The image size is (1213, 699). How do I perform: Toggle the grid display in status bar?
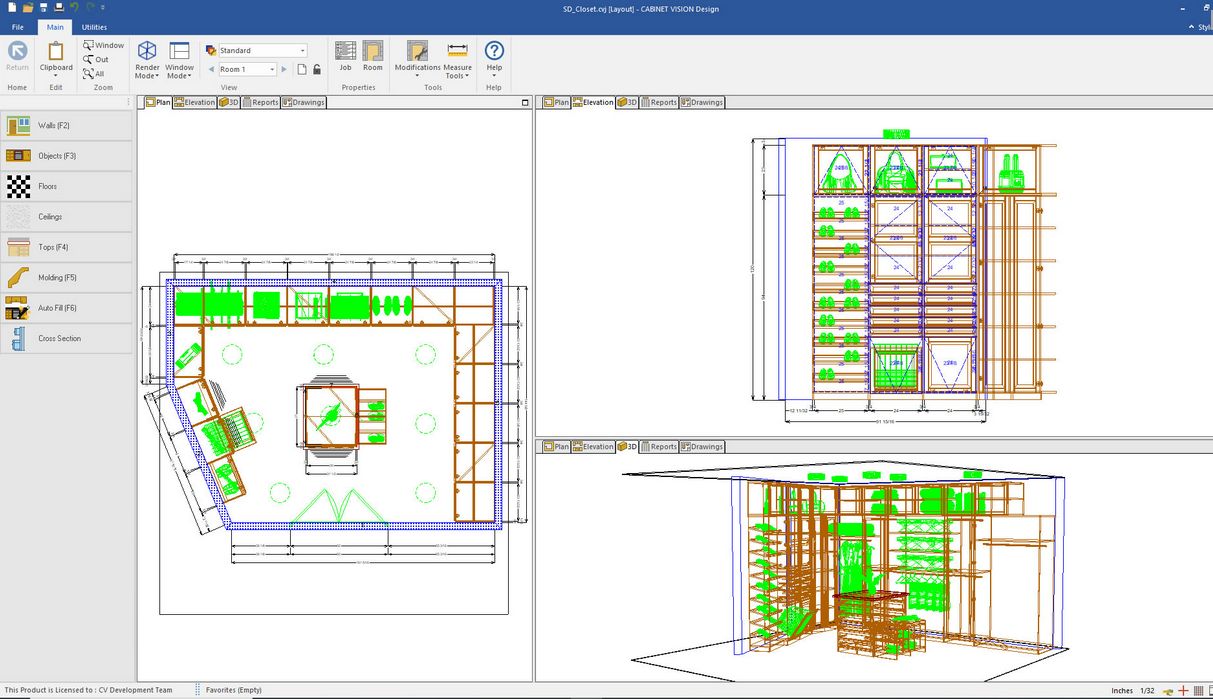click(1199, 690)
